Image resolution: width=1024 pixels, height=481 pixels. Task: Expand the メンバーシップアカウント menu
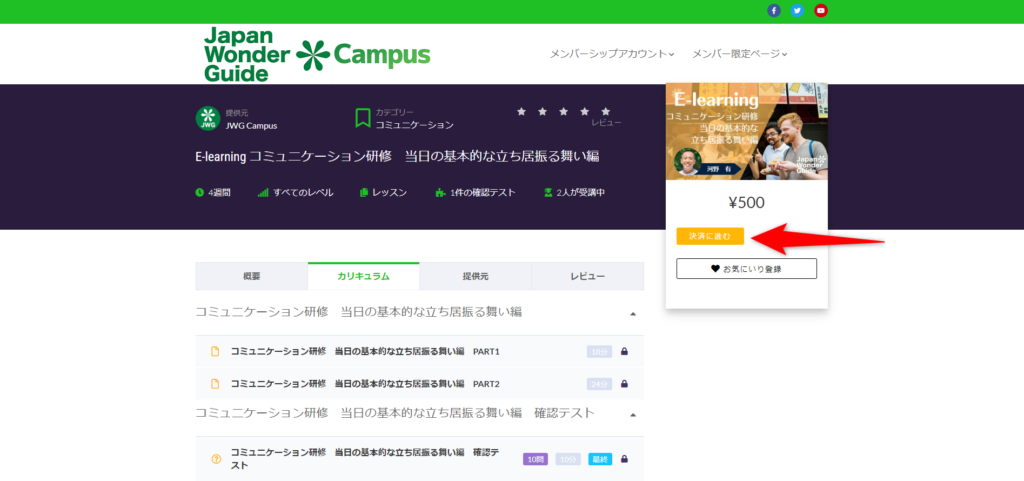tap(611, 54)
